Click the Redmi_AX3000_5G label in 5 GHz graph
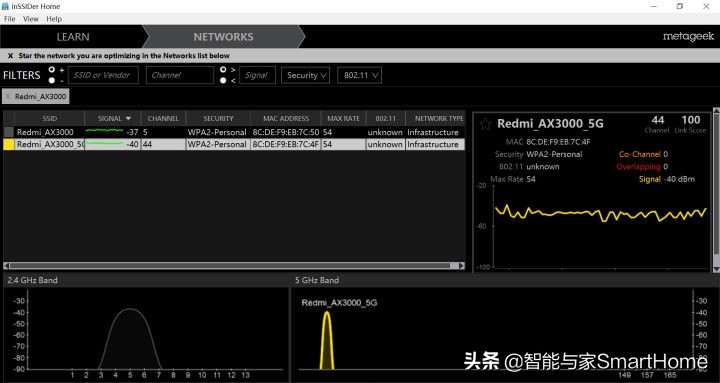The height and width of the screenshot is (383, 720). (x=339, y=303)
